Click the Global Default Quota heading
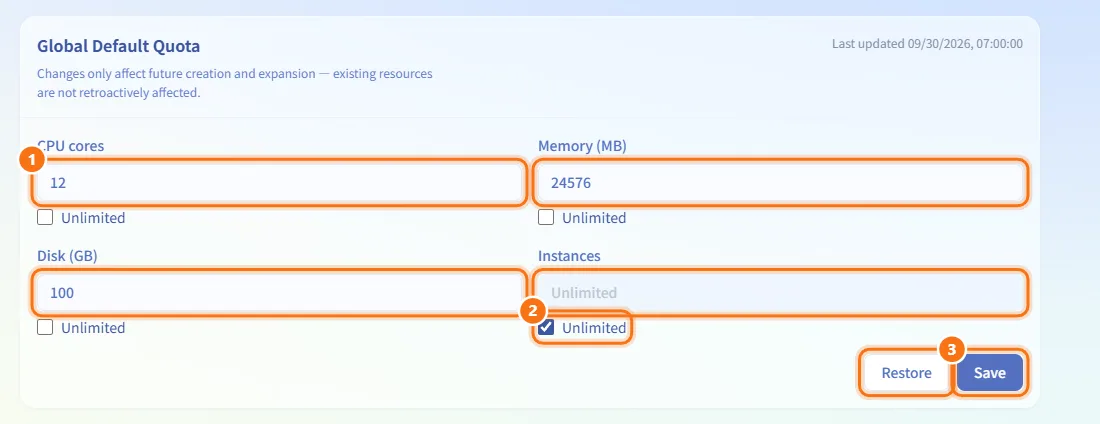1100x424 pixels. [119, 46]
